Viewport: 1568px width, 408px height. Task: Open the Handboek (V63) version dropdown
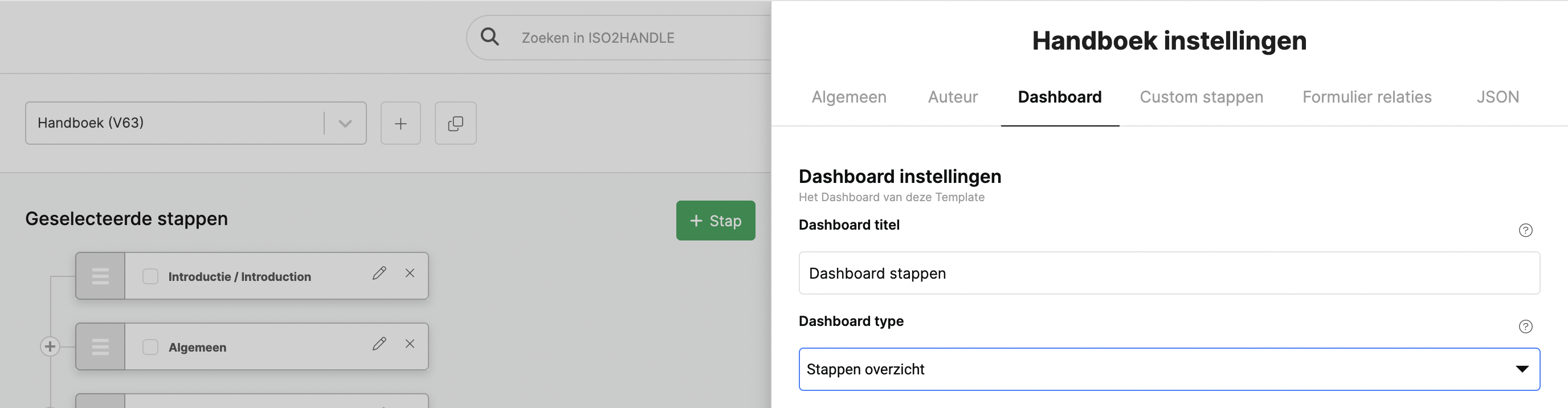pos(196,123)
